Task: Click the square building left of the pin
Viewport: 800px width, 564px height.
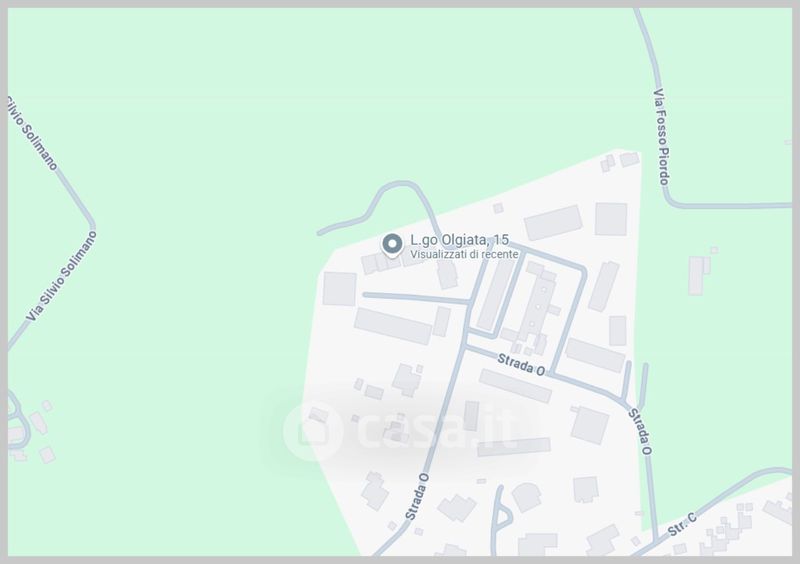Action: tap(339, 289)
